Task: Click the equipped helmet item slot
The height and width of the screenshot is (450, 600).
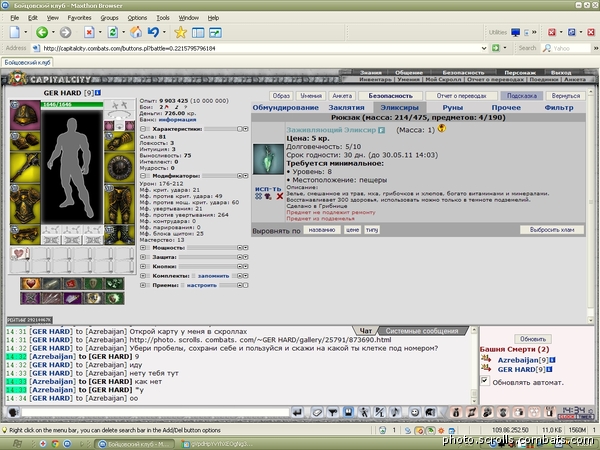Action: coord(25,115)
